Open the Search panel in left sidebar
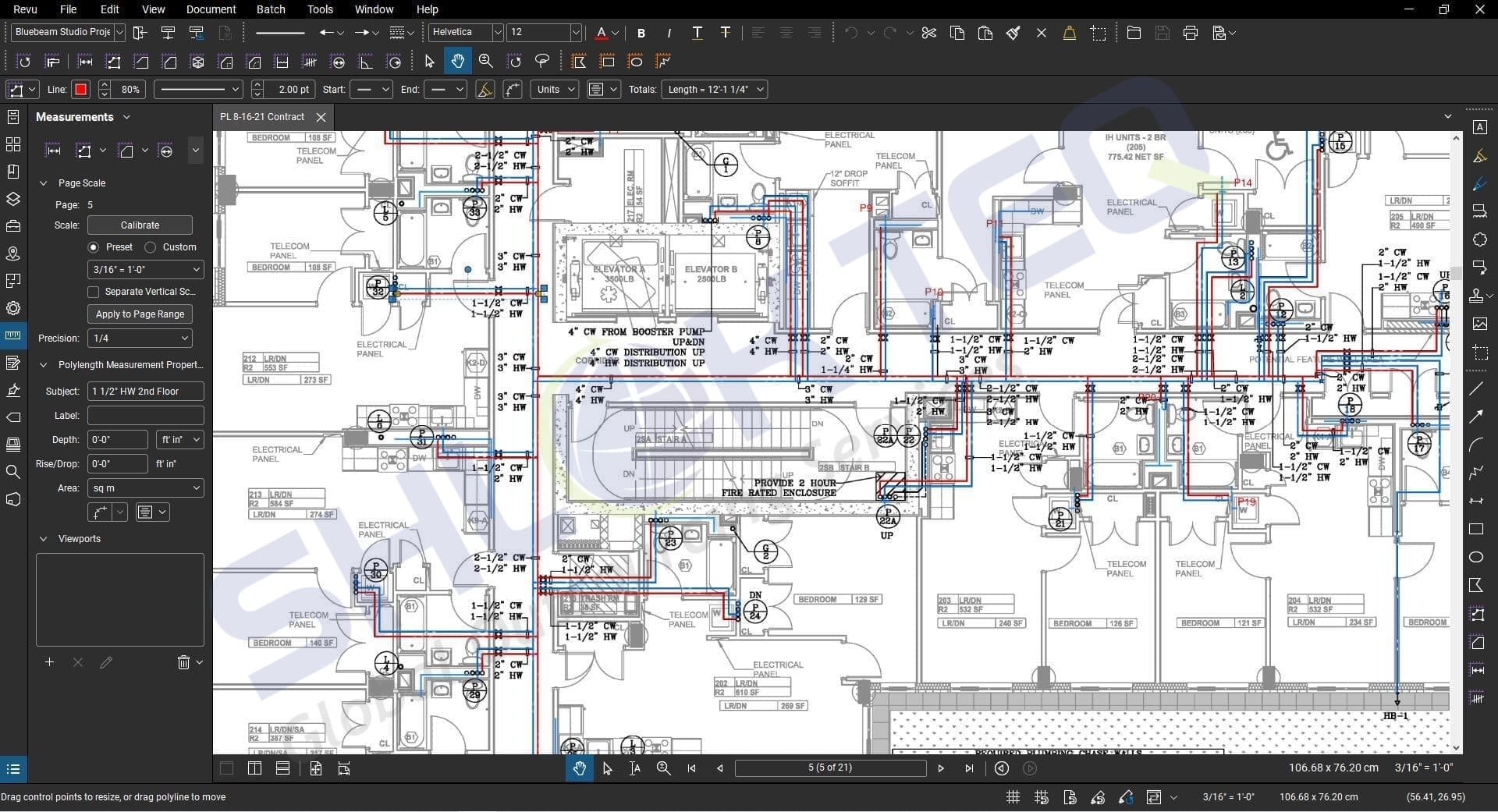Screen dimensions: 1498x812 13,472
